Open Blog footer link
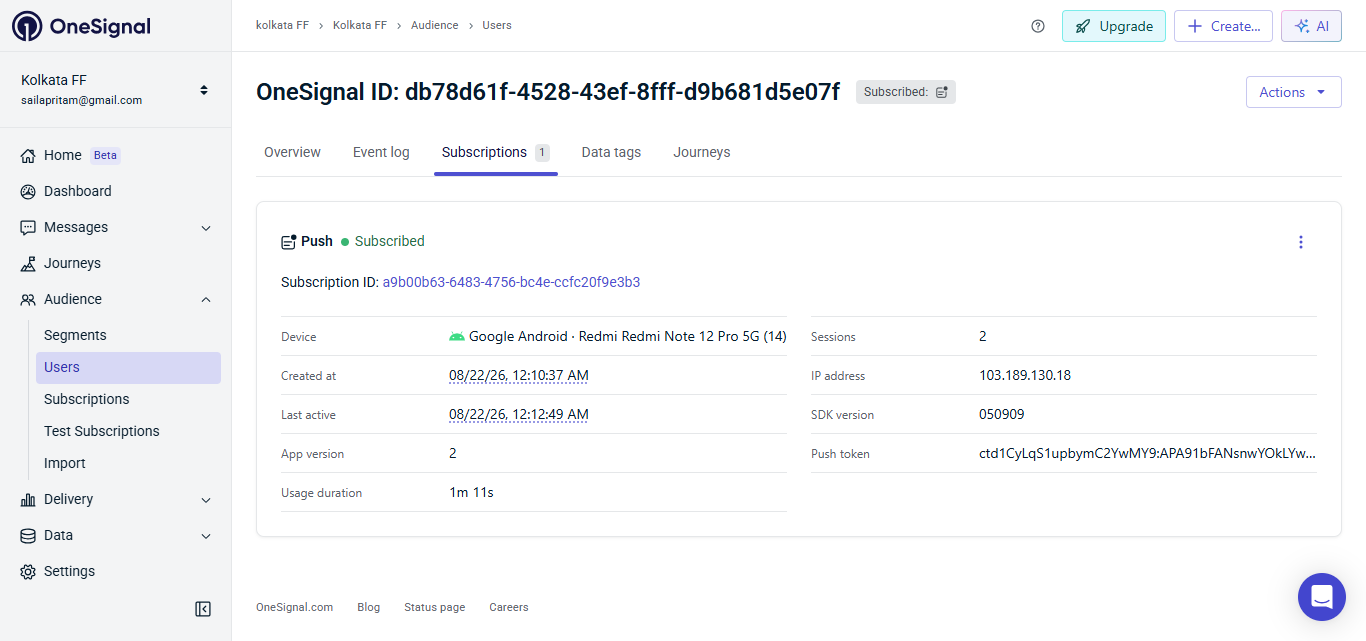This screenshot has height=641, width=1366. (369, 607)
